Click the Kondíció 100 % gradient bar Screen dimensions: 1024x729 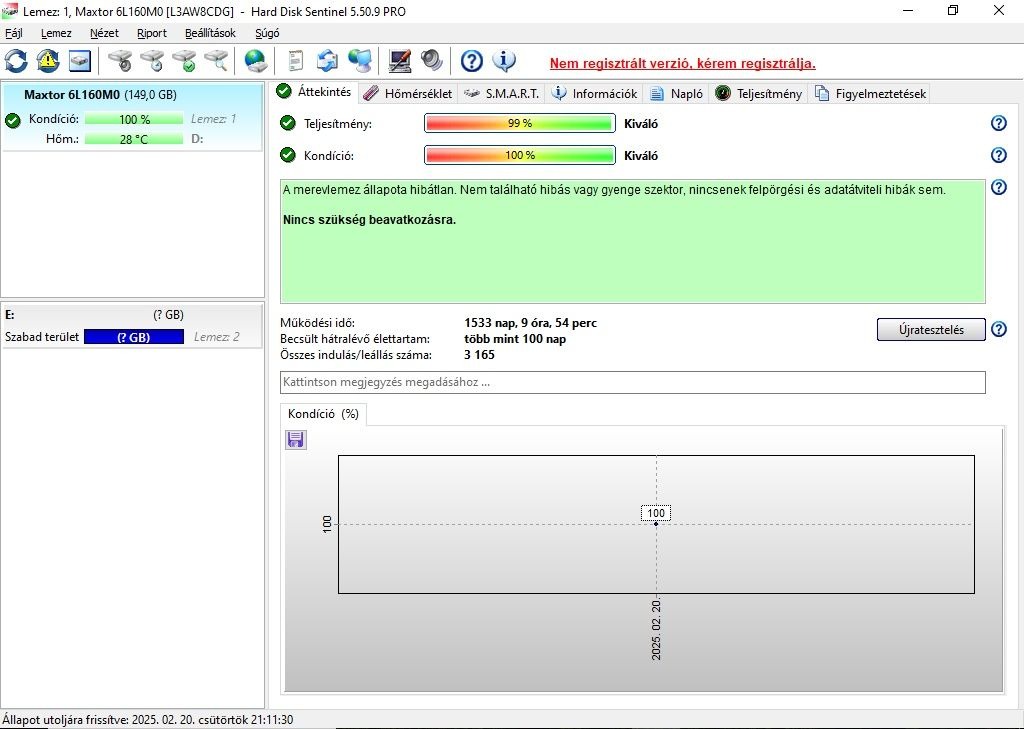coord(520,155)
